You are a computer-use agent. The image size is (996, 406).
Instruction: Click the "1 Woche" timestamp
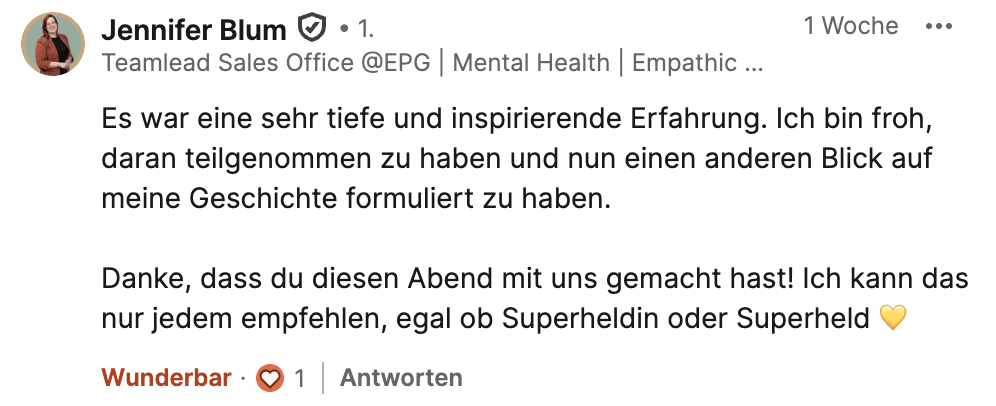[850, 27]
